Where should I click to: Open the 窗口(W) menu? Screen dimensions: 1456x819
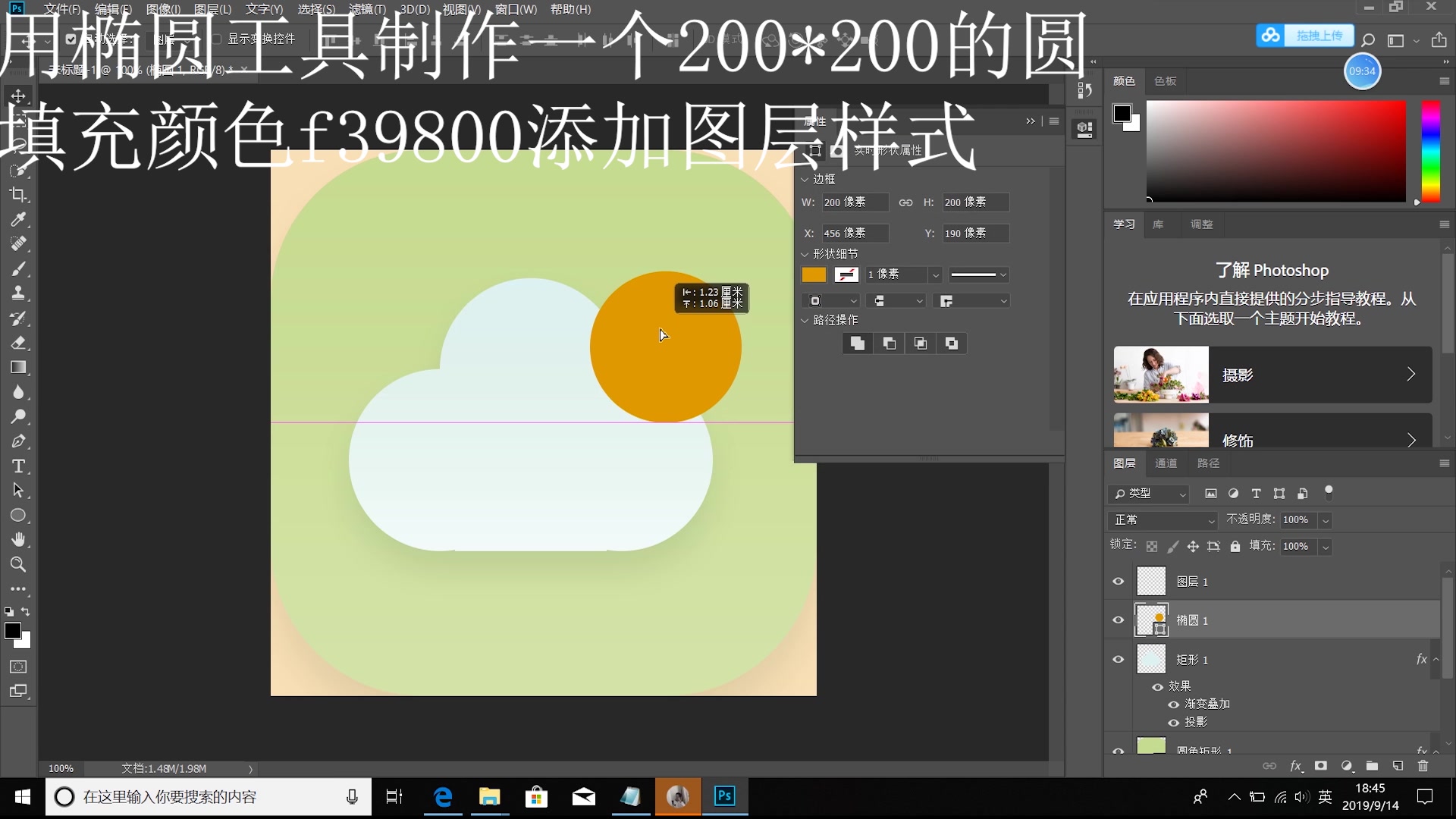click(x=516, y=9)
